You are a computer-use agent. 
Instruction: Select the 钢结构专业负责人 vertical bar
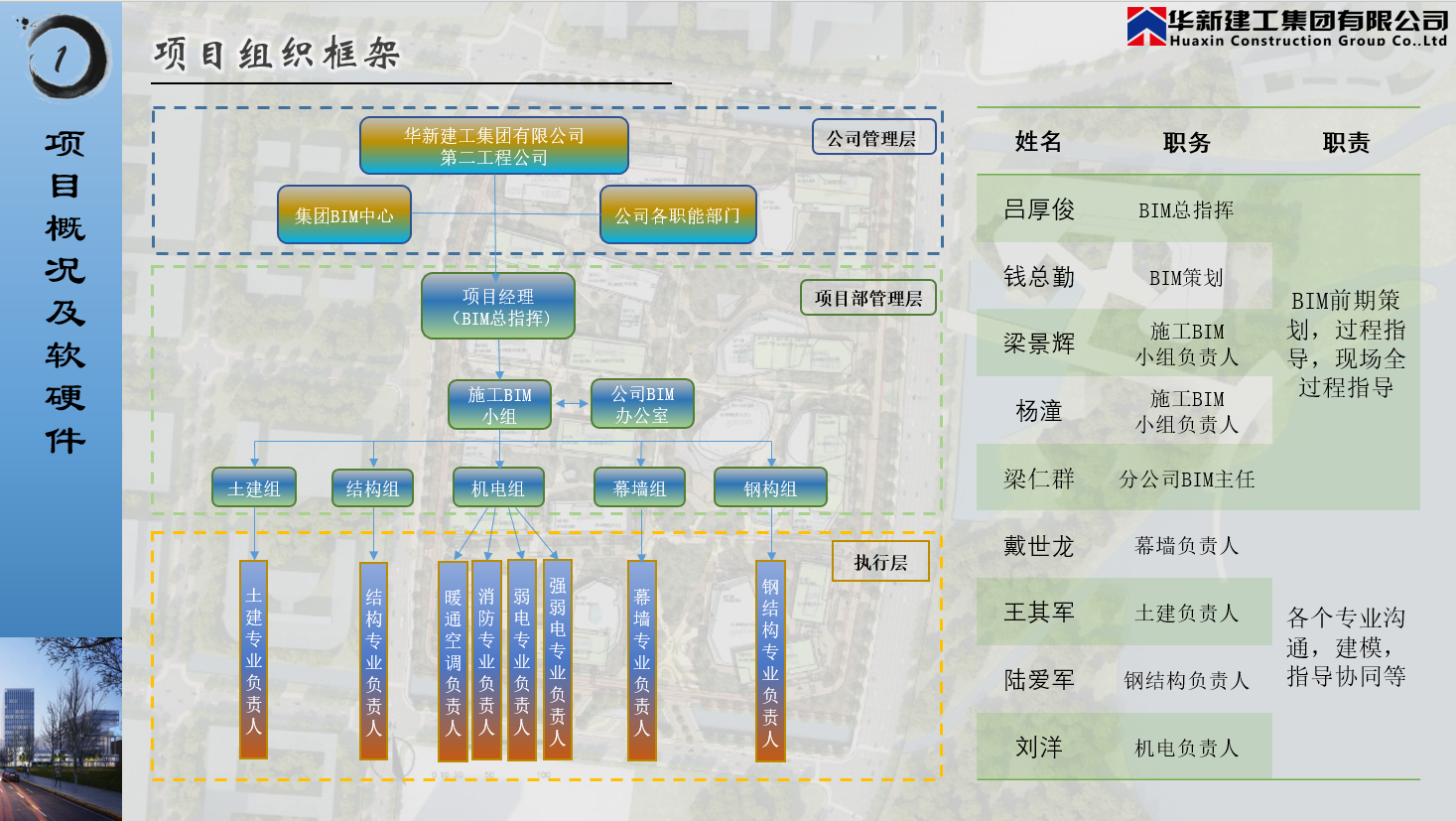coord(770,661)
